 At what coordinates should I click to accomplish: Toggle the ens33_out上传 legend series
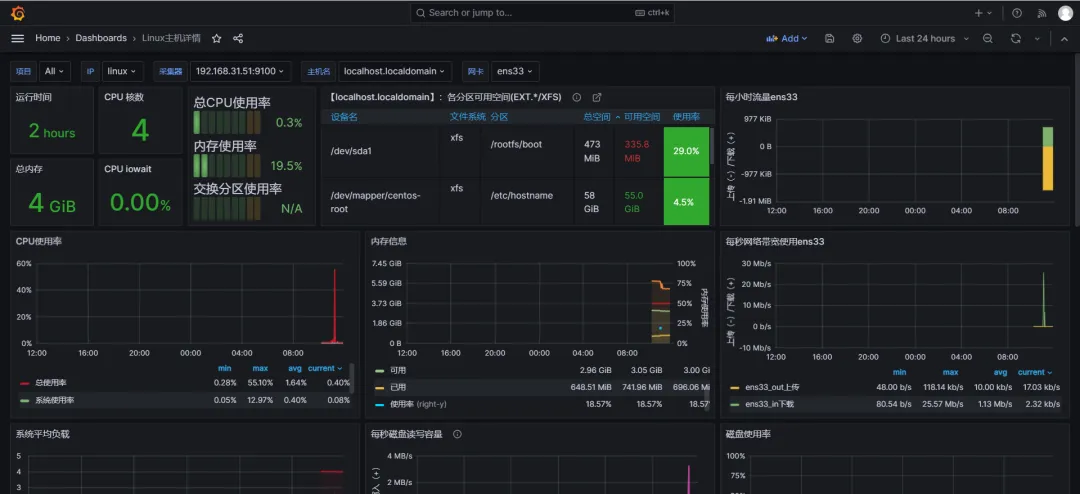[771, 387]
